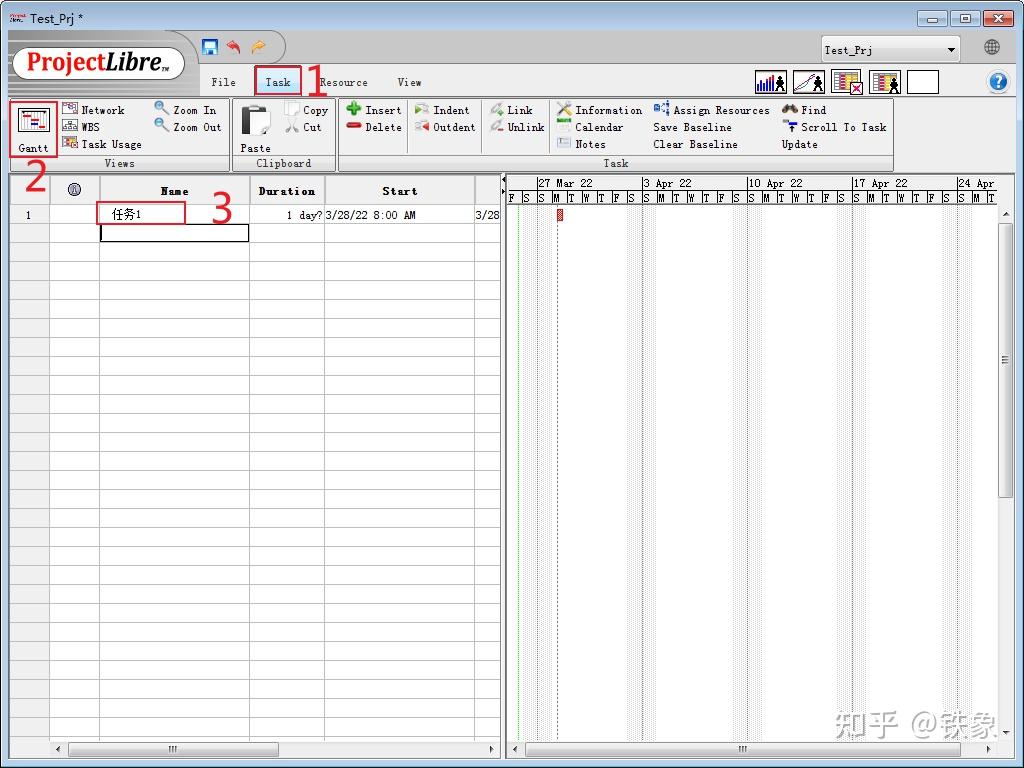Click the indicator column header icon
1024x768 pixels.
tap(74, 190)
